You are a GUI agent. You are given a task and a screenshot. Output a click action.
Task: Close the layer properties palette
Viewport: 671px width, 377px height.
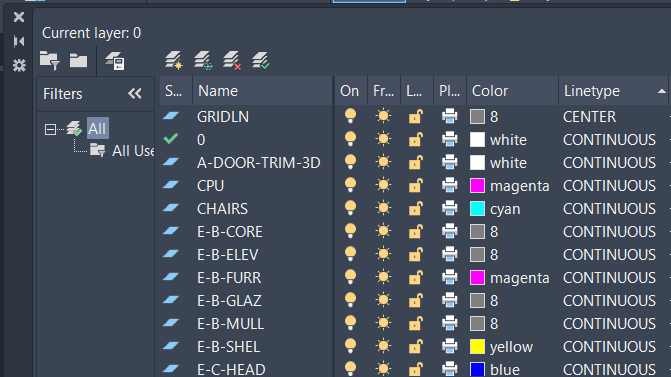[x=19, y=17]
